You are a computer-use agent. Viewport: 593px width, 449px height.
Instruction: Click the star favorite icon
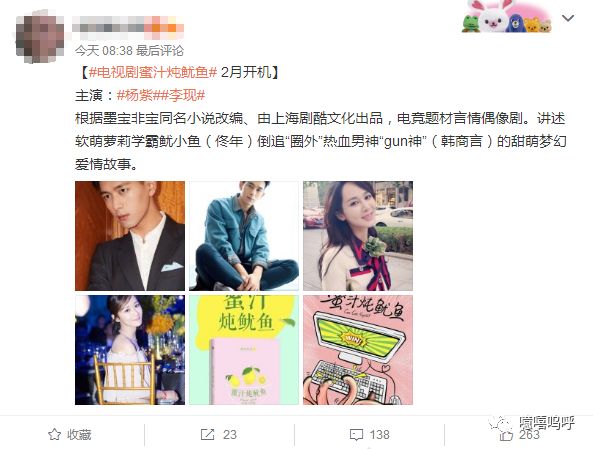click(54, 435)
